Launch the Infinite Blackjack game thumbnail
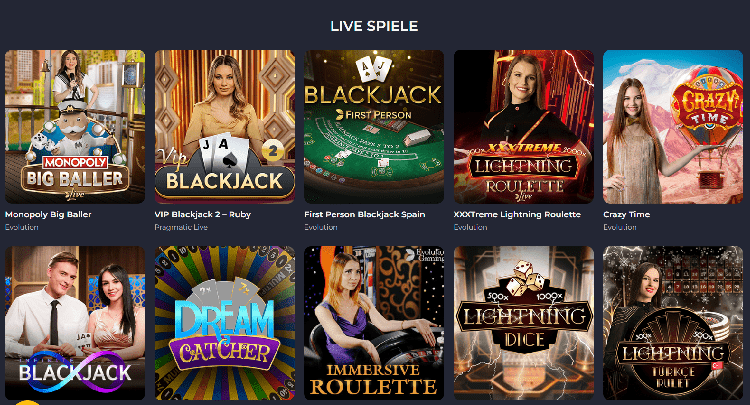Screen dimensions: 750x405 coord(75,323)
